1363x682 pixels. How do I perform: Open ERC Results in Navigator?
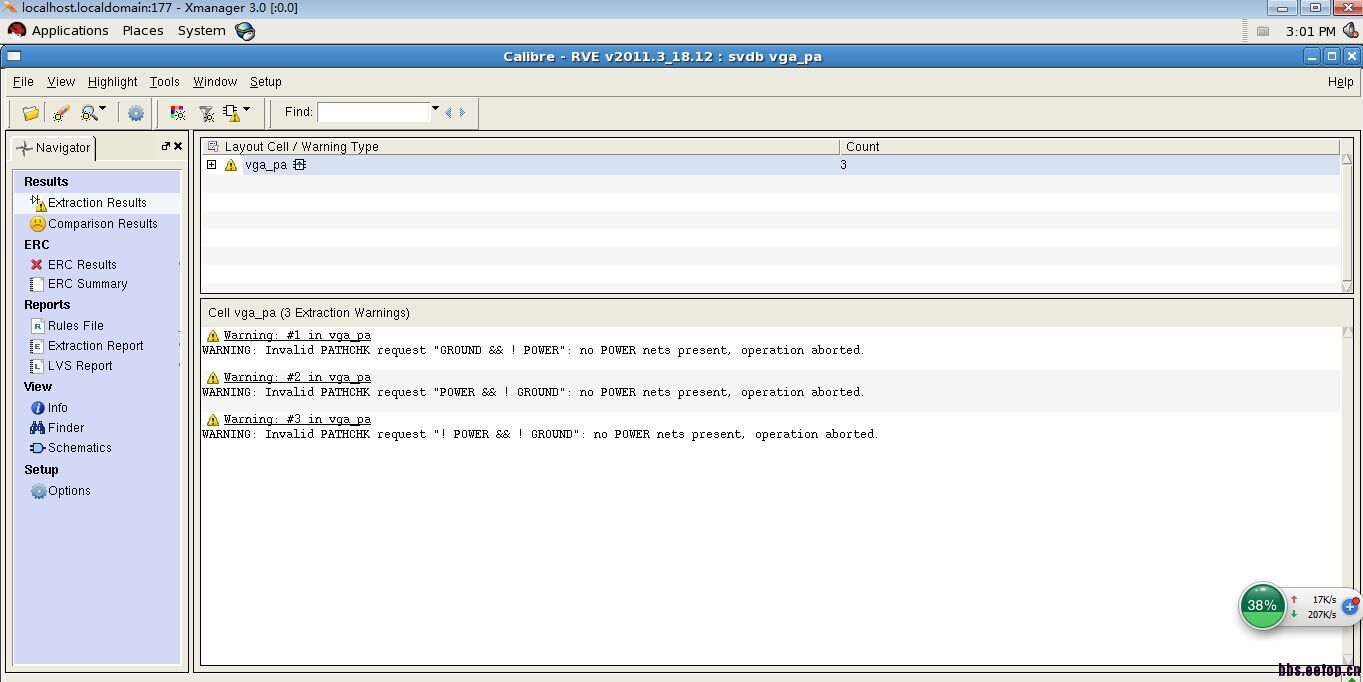(82, 265)
